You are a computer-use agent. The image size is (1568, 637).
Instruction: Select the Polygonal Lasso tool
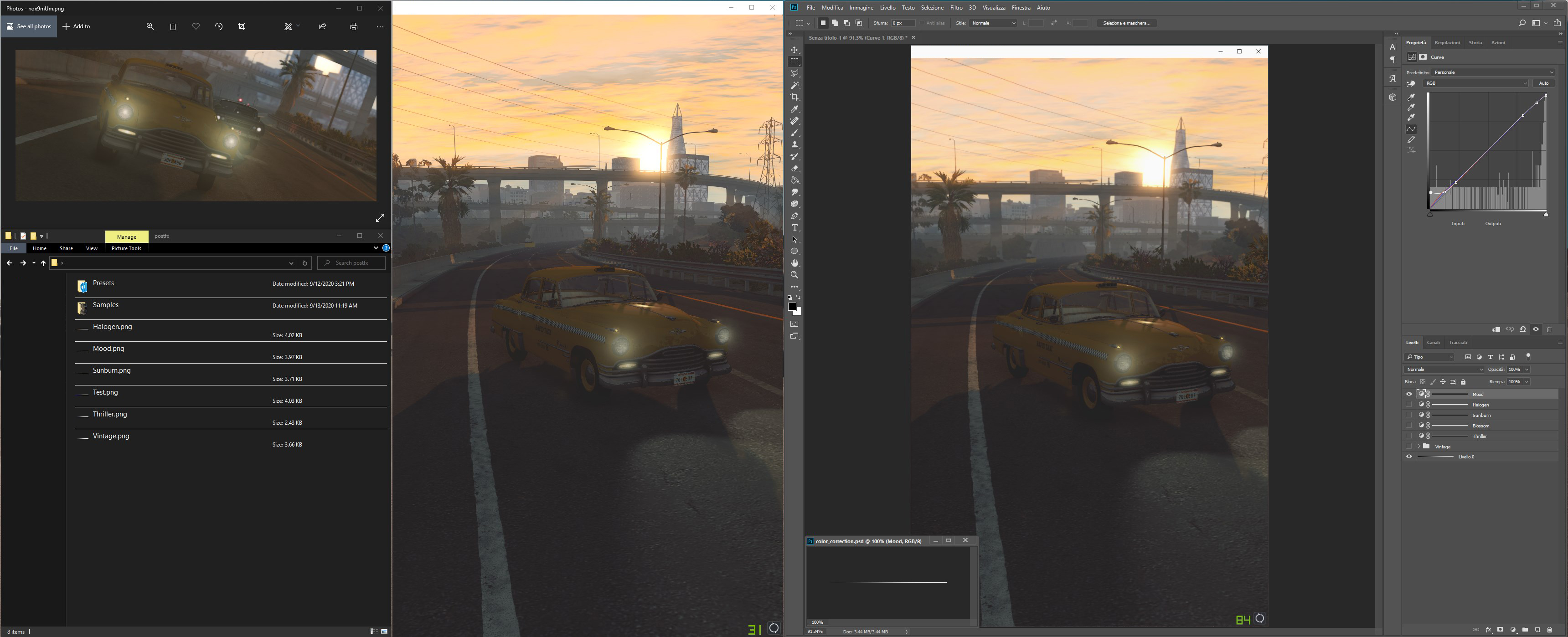pos(794,74)
